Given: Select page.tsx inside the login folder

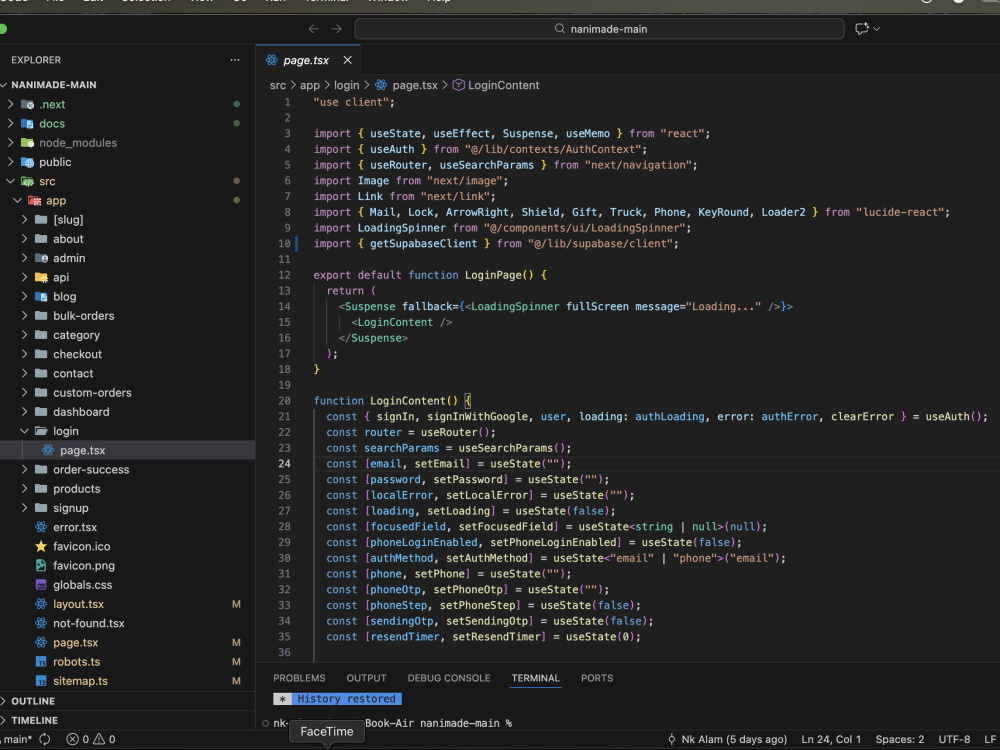Looking at the screenshot, I should pos(82,450).
